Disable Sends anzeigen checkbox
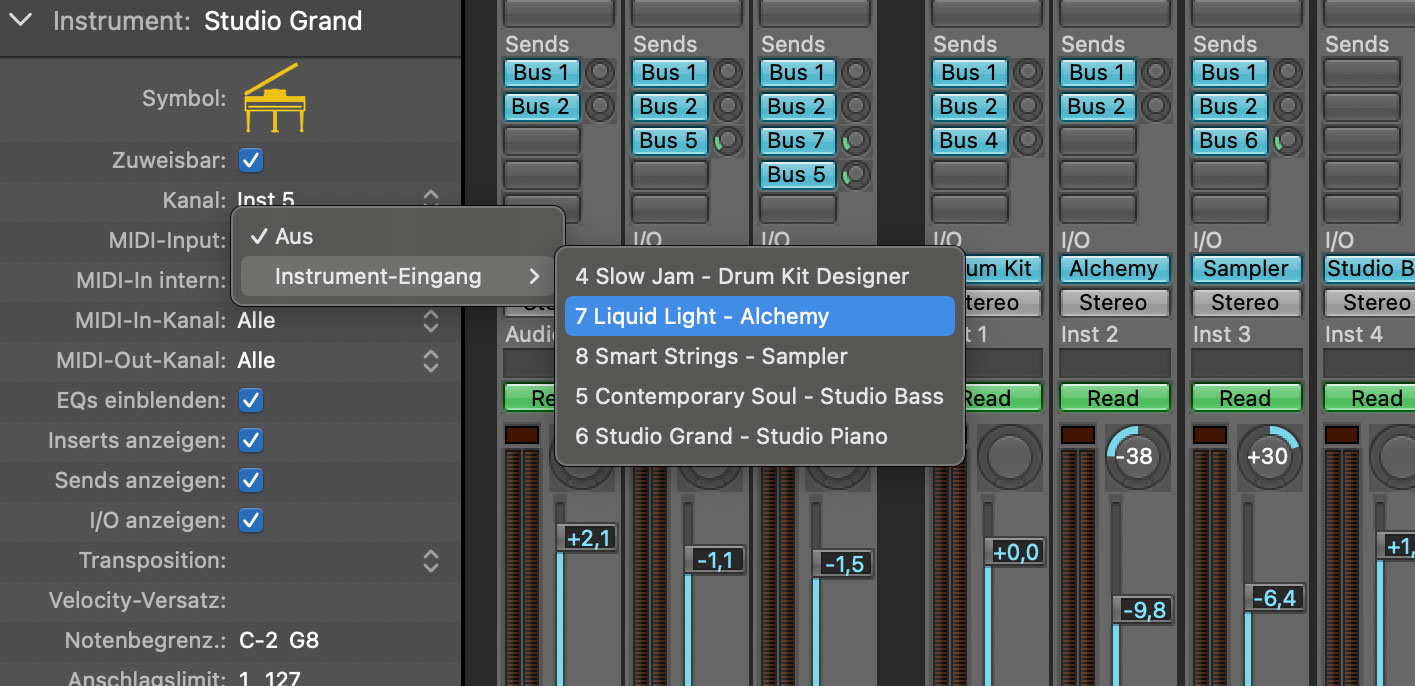Viewport: 1415px width, 686px height. tap(251, 480)
